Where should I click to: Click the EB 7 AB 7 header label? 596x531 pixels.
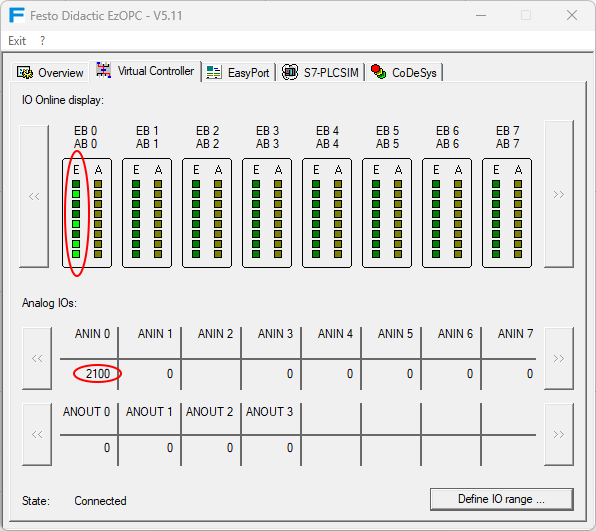pos(507,137)
